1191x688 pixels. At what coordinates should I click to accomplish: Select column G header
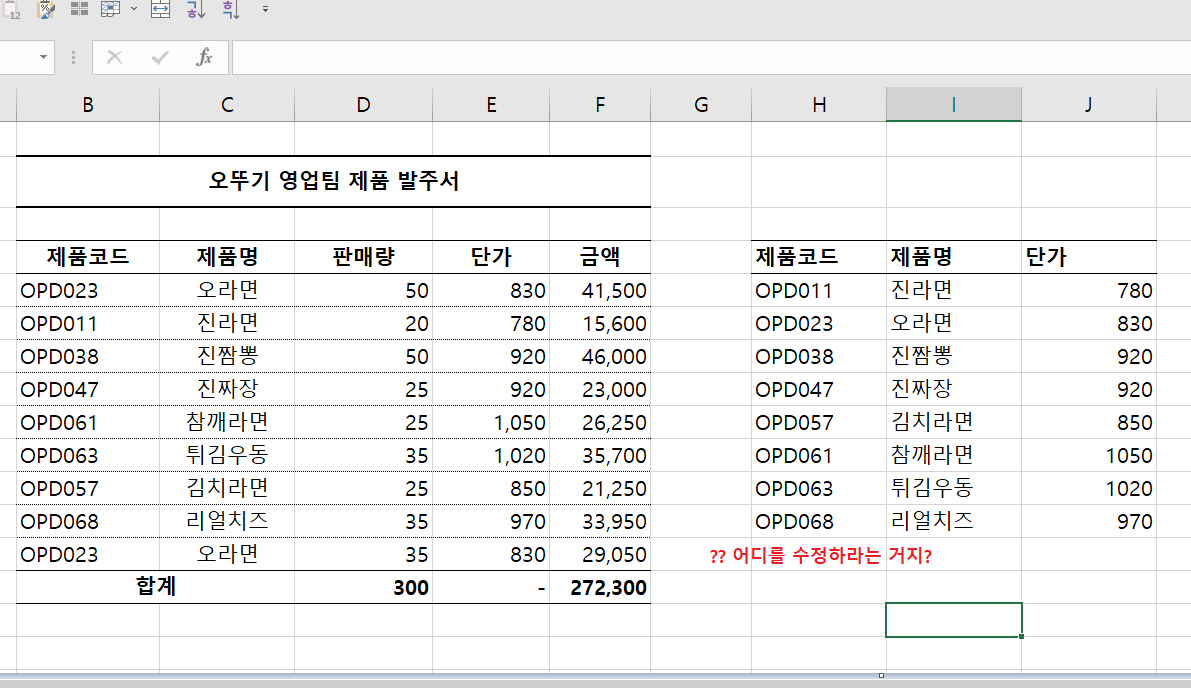(701, 105)
